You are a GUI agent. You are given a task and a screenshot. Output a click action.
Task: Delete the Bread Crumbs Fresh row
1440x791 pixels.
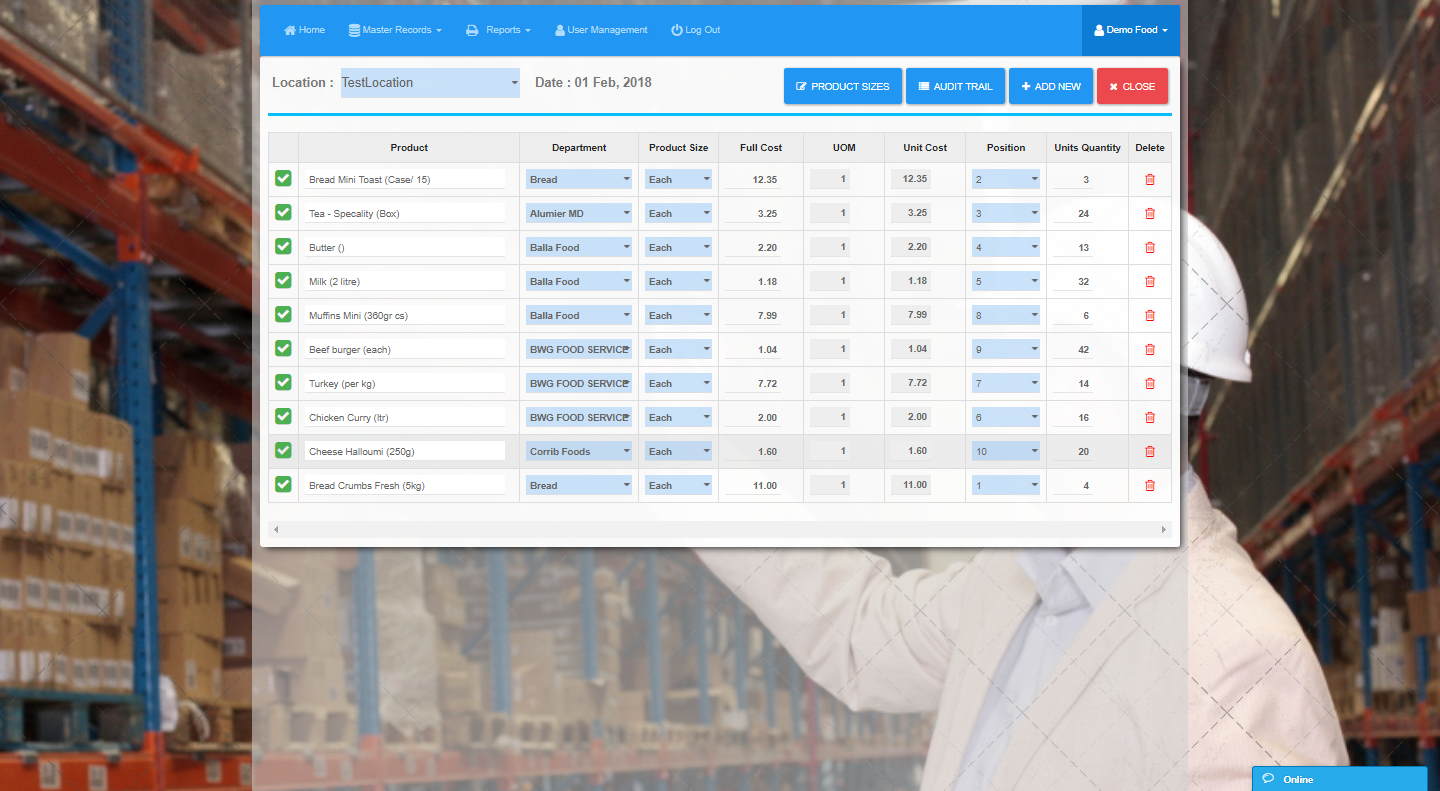click(1149, 485)
